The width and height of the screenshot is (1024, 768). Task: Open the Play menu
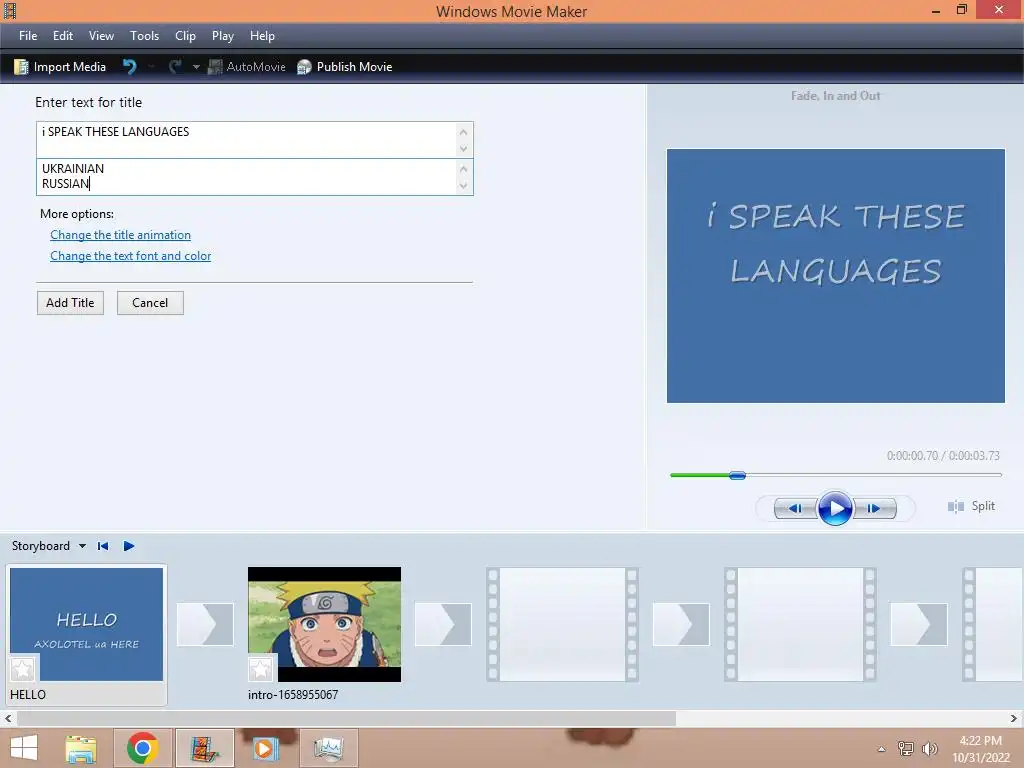pyautogui.click(x=223, y=36)
